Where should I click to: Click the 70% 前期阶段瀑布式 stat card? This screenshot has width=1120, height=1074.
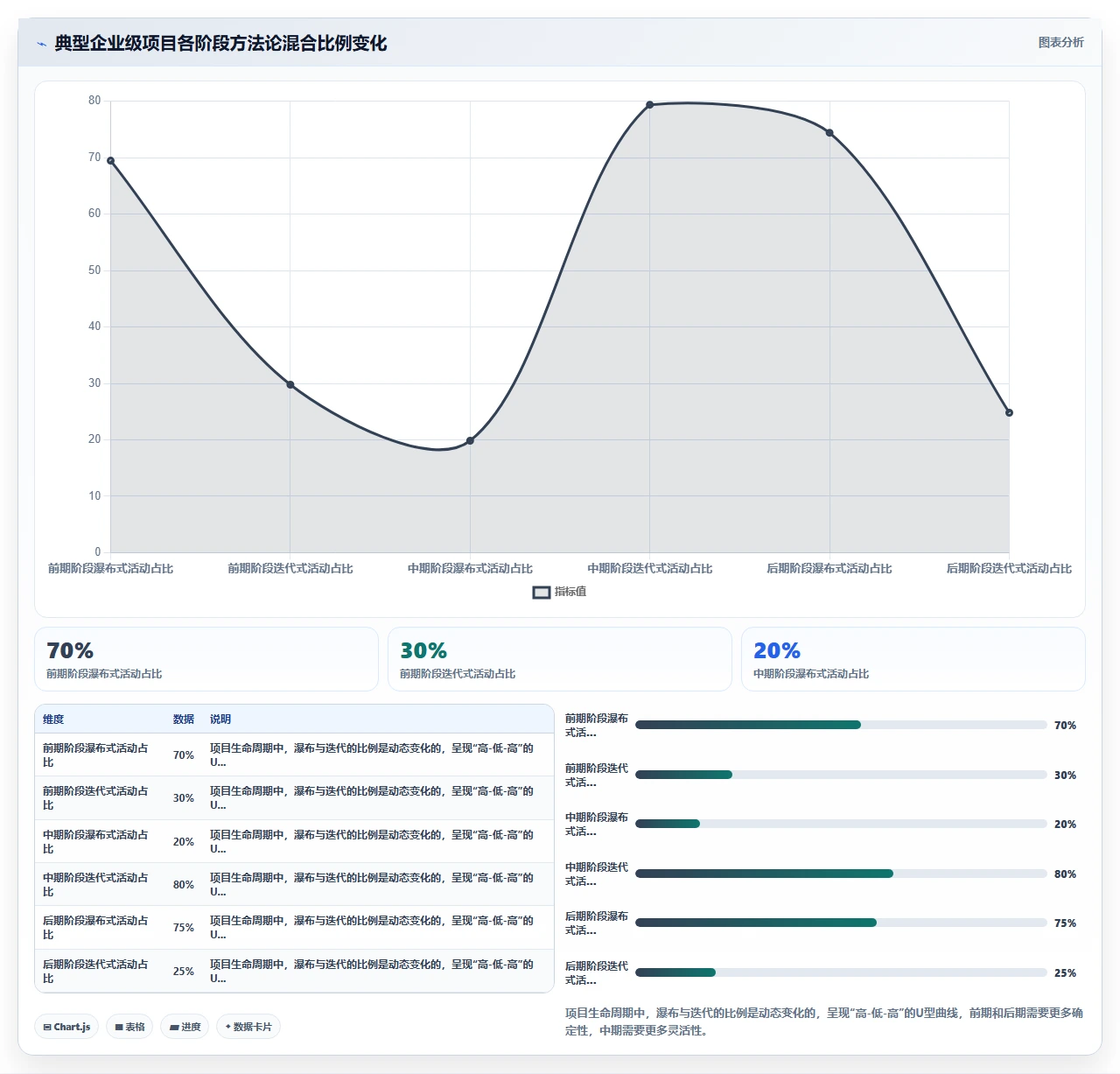[x=206, y=659]
